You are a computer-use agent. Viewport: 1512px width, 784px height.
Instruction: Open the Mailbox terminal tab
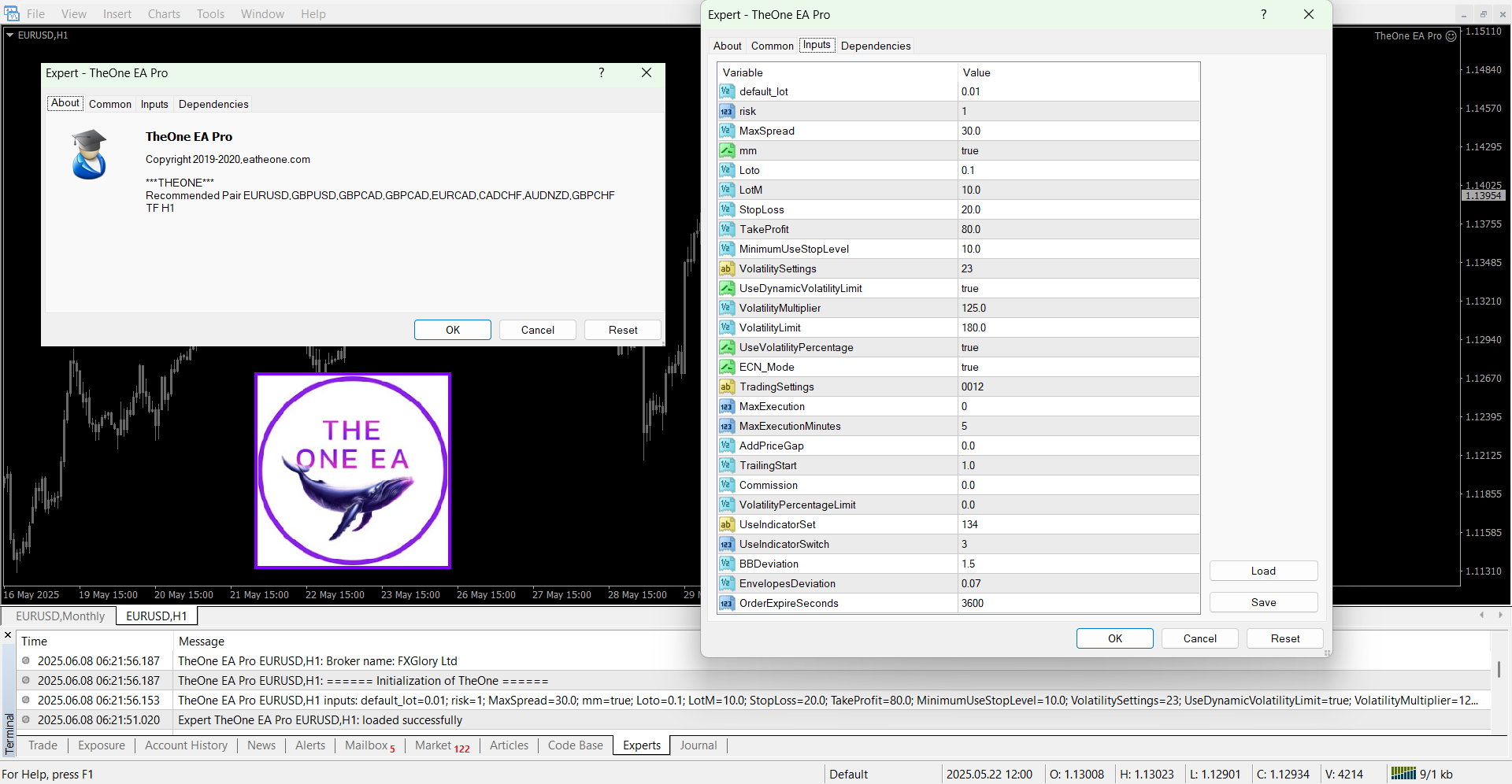click(369, 745)
